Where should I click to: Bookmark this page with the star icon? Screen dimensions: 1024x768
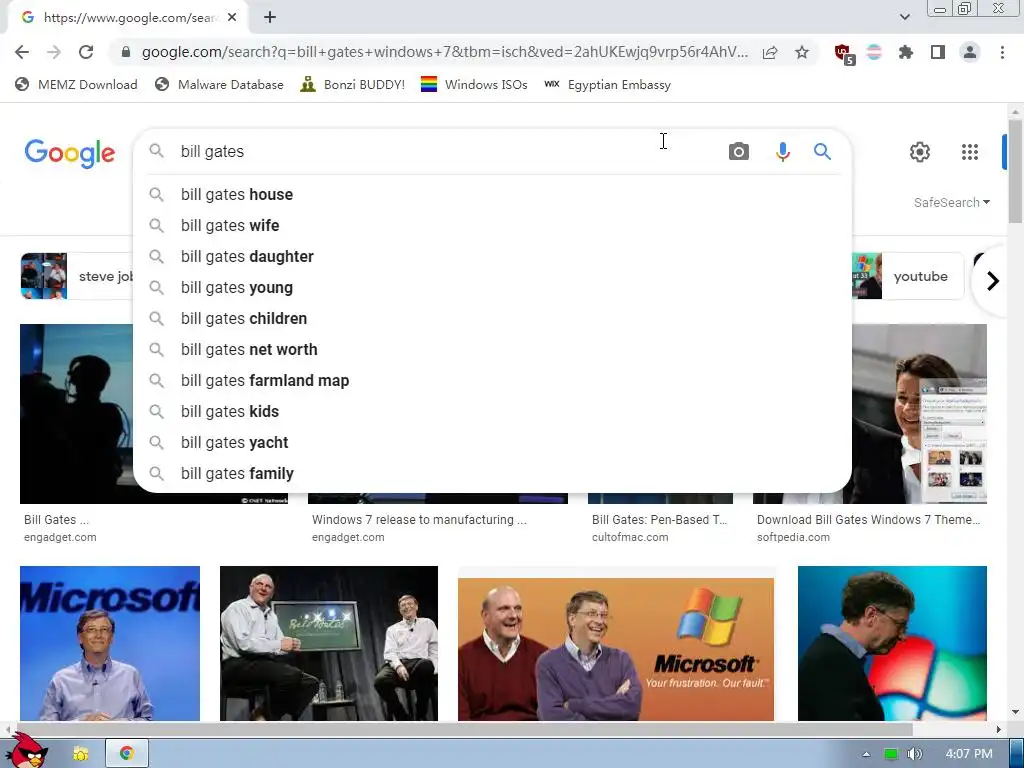tap(802, 52)
